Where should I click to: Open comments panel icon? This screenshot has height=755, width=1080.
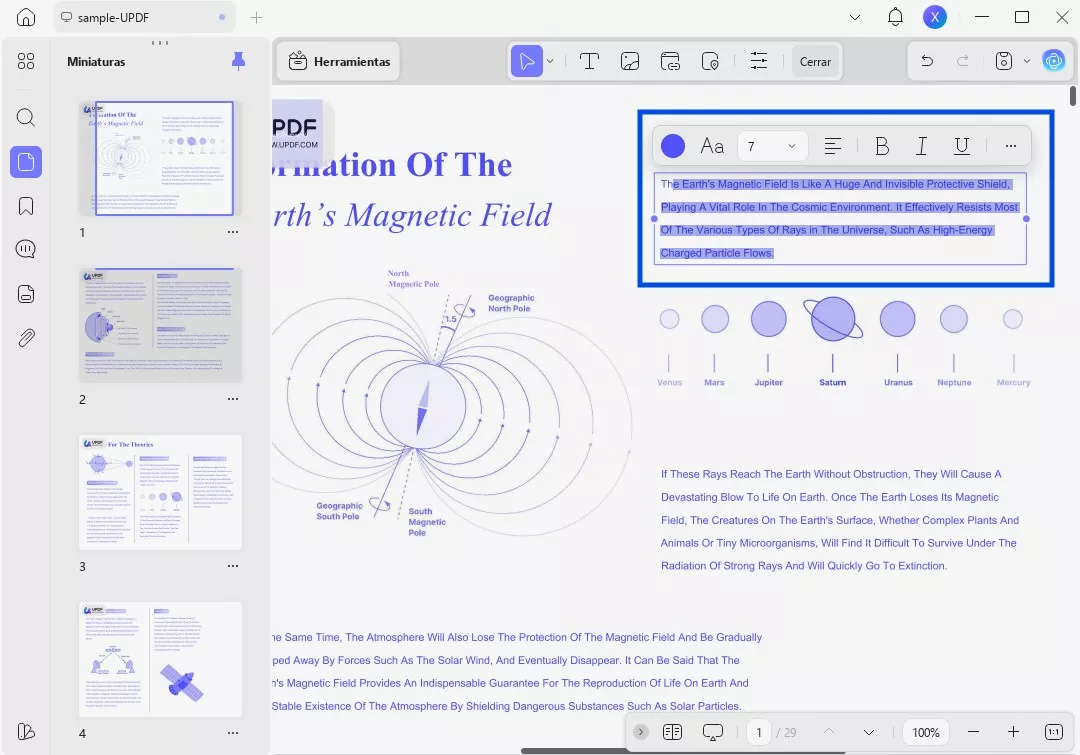pyautogui.click(x=25, y=249)
